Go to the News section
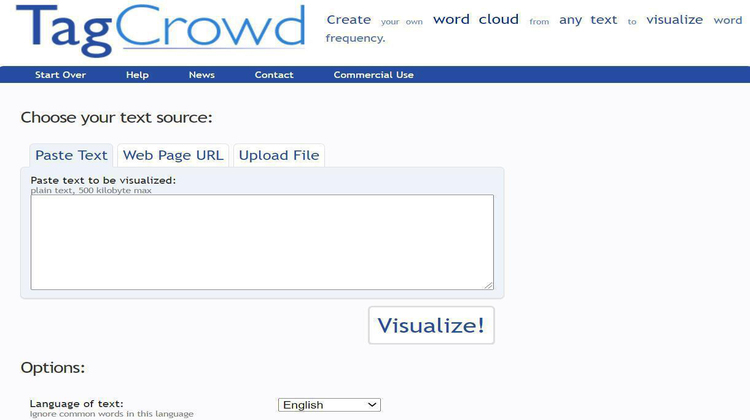 [x=201, y=75]
